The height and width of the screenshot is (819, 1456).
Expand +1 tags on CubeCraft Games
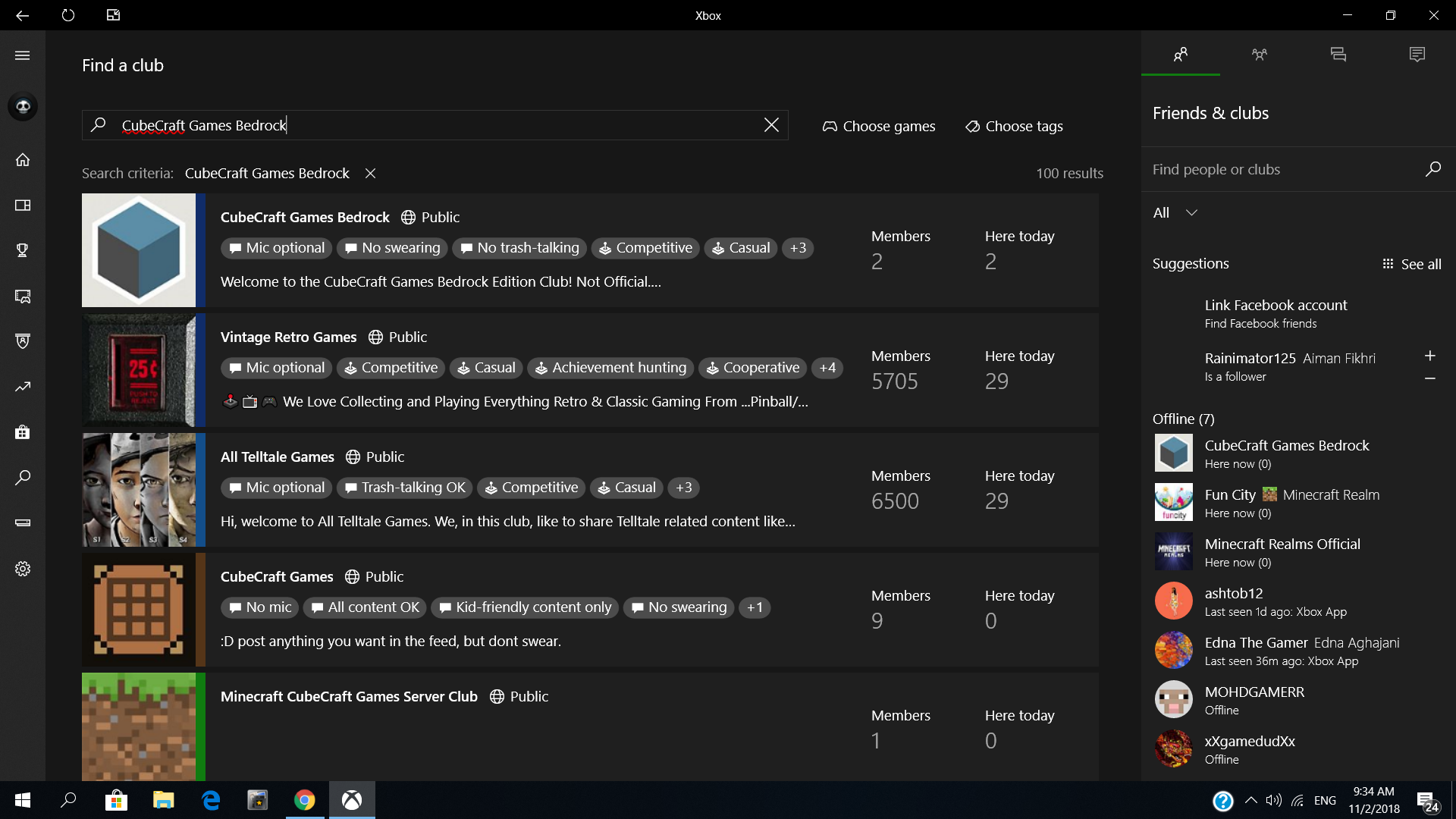point(755,607)
